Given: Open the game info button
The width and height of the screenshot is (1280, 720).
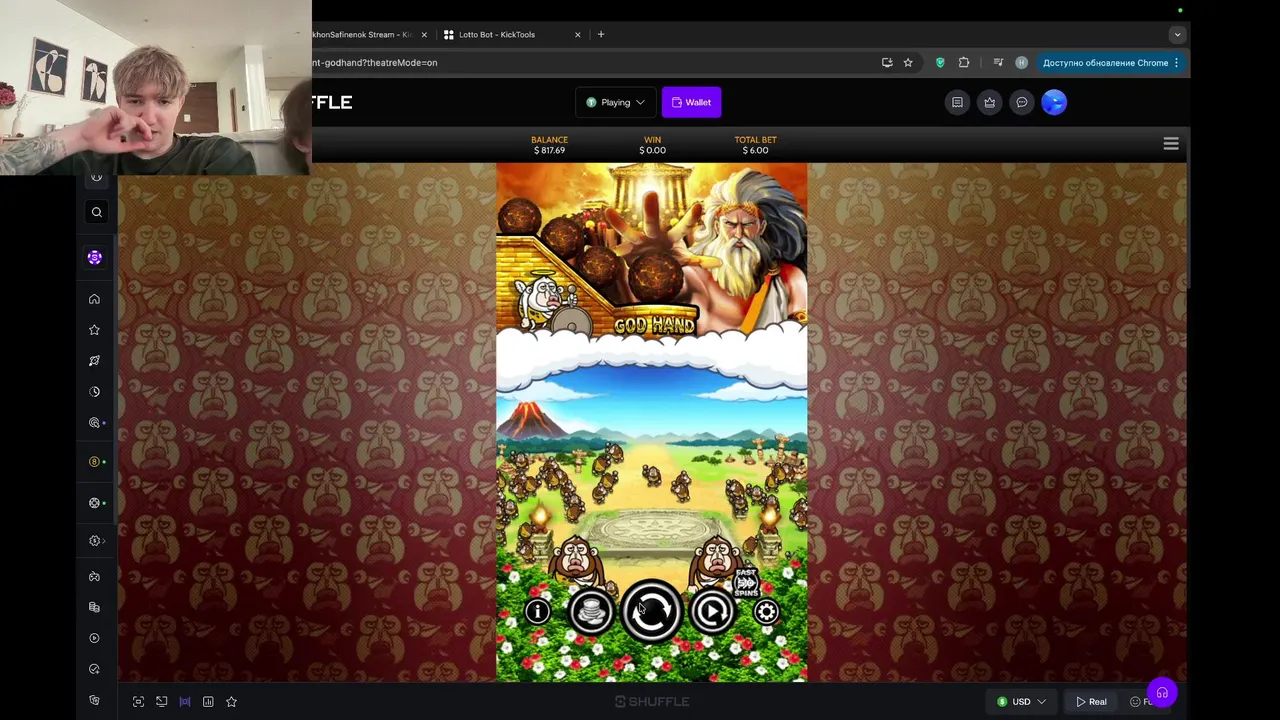Looking at the screenshot, I should (x=537, y=611).
